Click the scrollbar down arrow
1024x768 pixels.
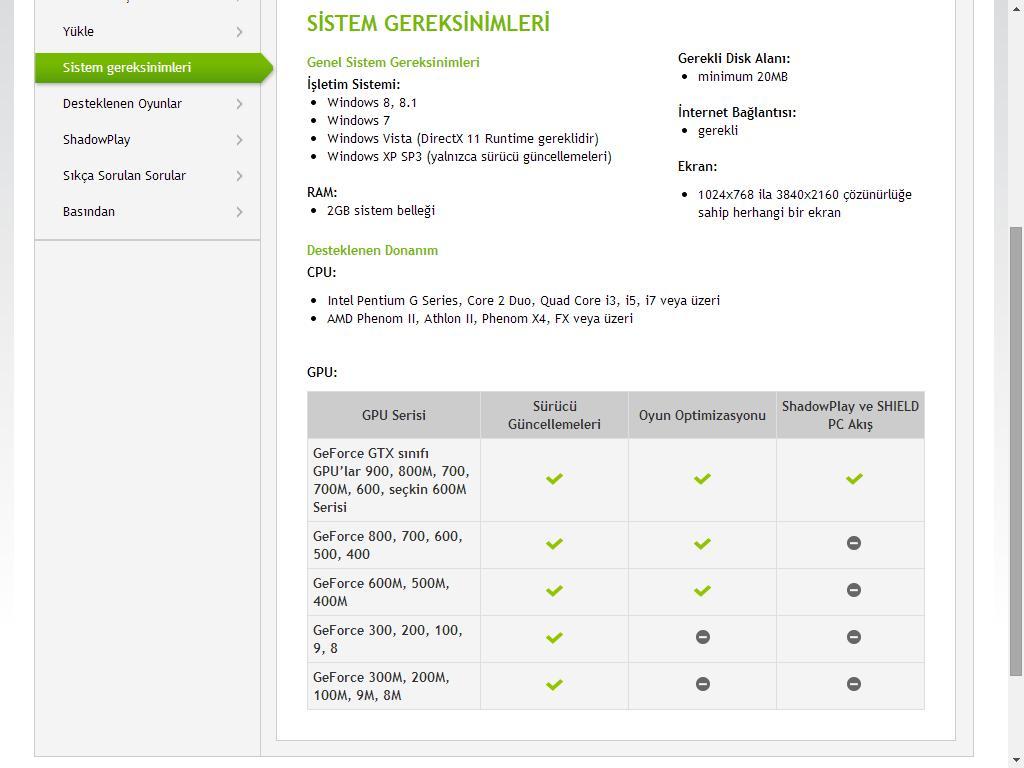click(1016, 760)
